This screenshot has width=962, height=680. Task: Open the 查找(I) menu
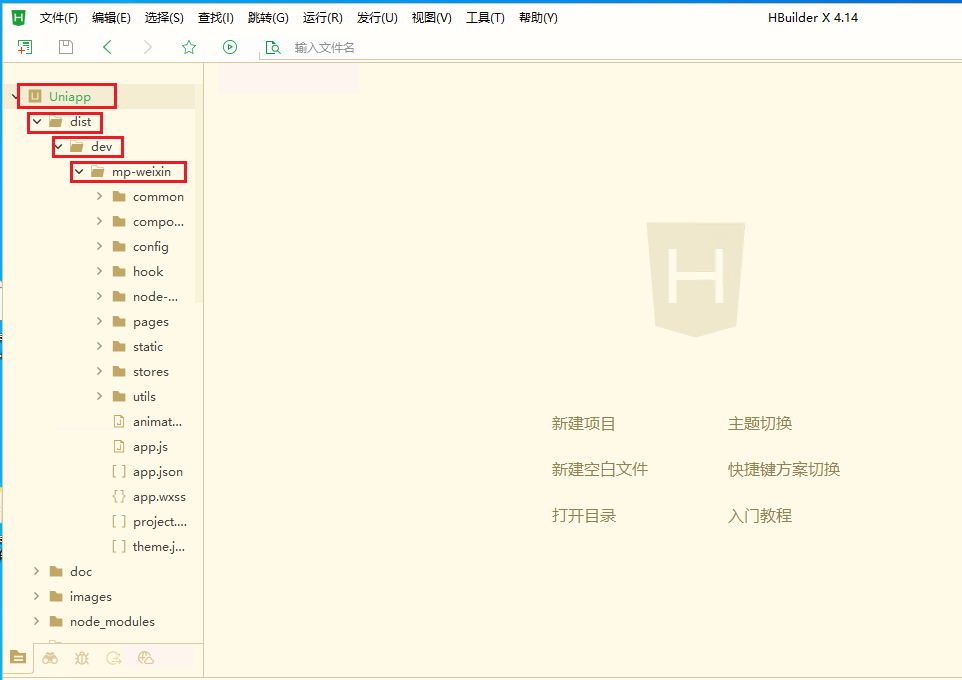point(215,18)
